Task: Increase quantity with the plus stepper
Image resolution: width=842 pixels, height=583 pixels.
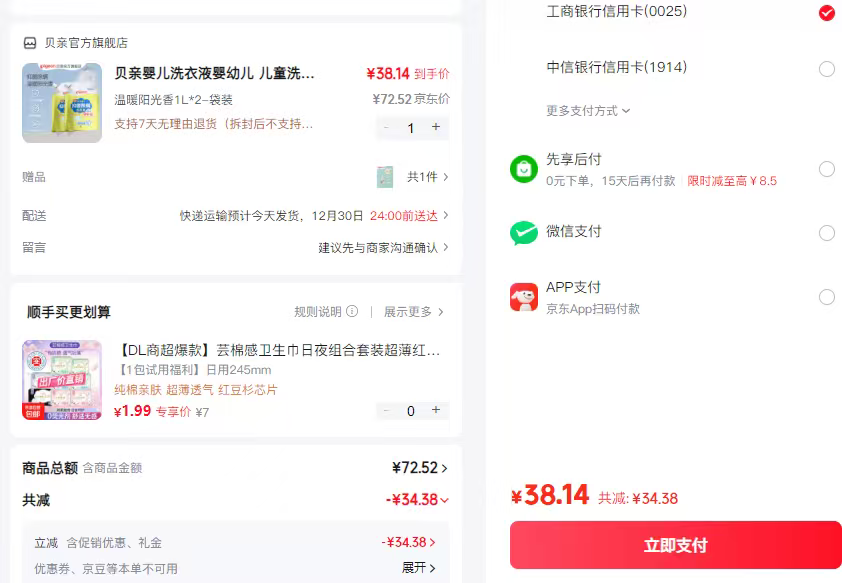Action: [x=436, y=128]
